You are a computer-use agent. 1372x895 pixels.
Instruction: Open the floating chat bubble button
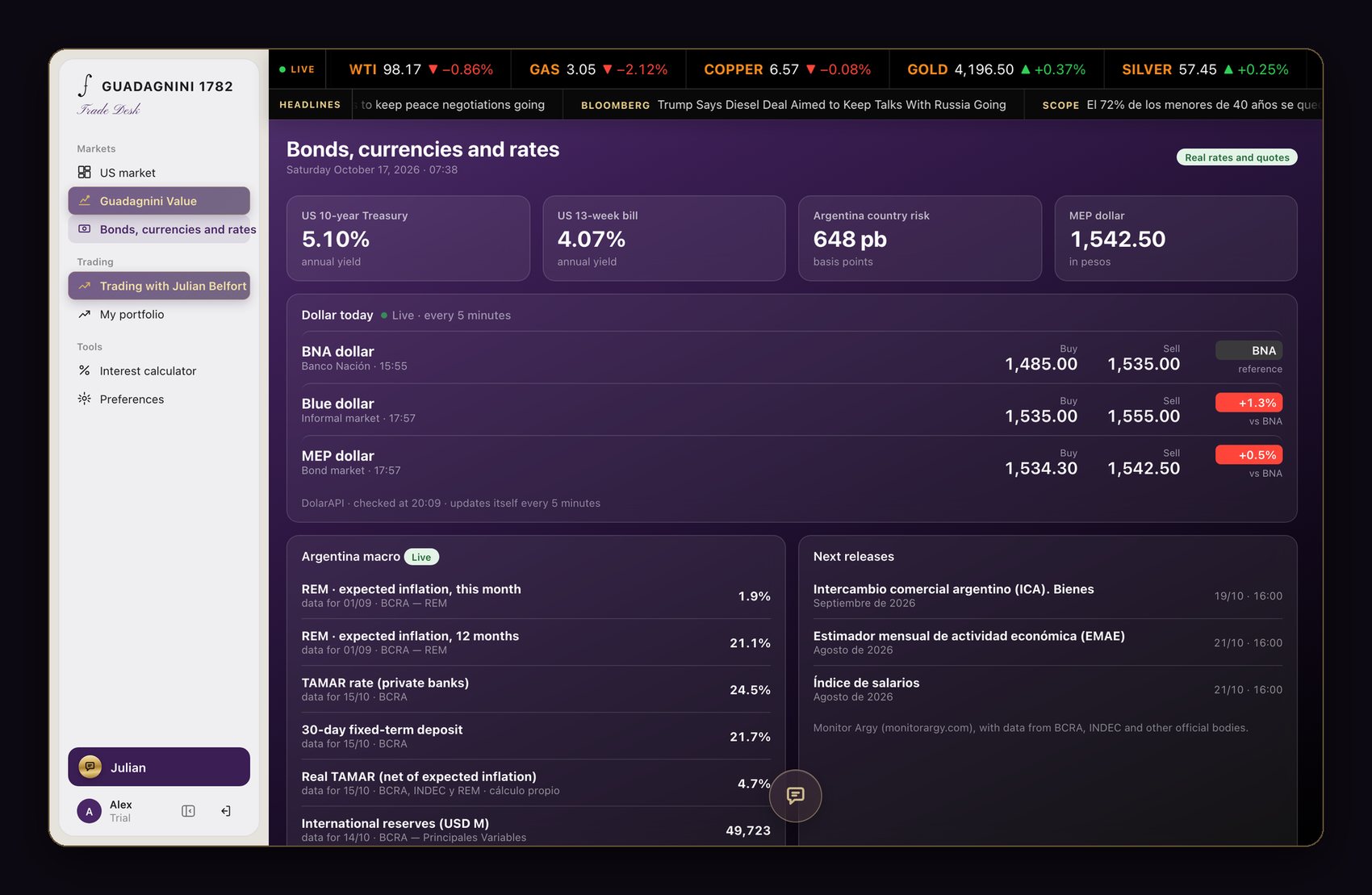click(x=796, y=796)
